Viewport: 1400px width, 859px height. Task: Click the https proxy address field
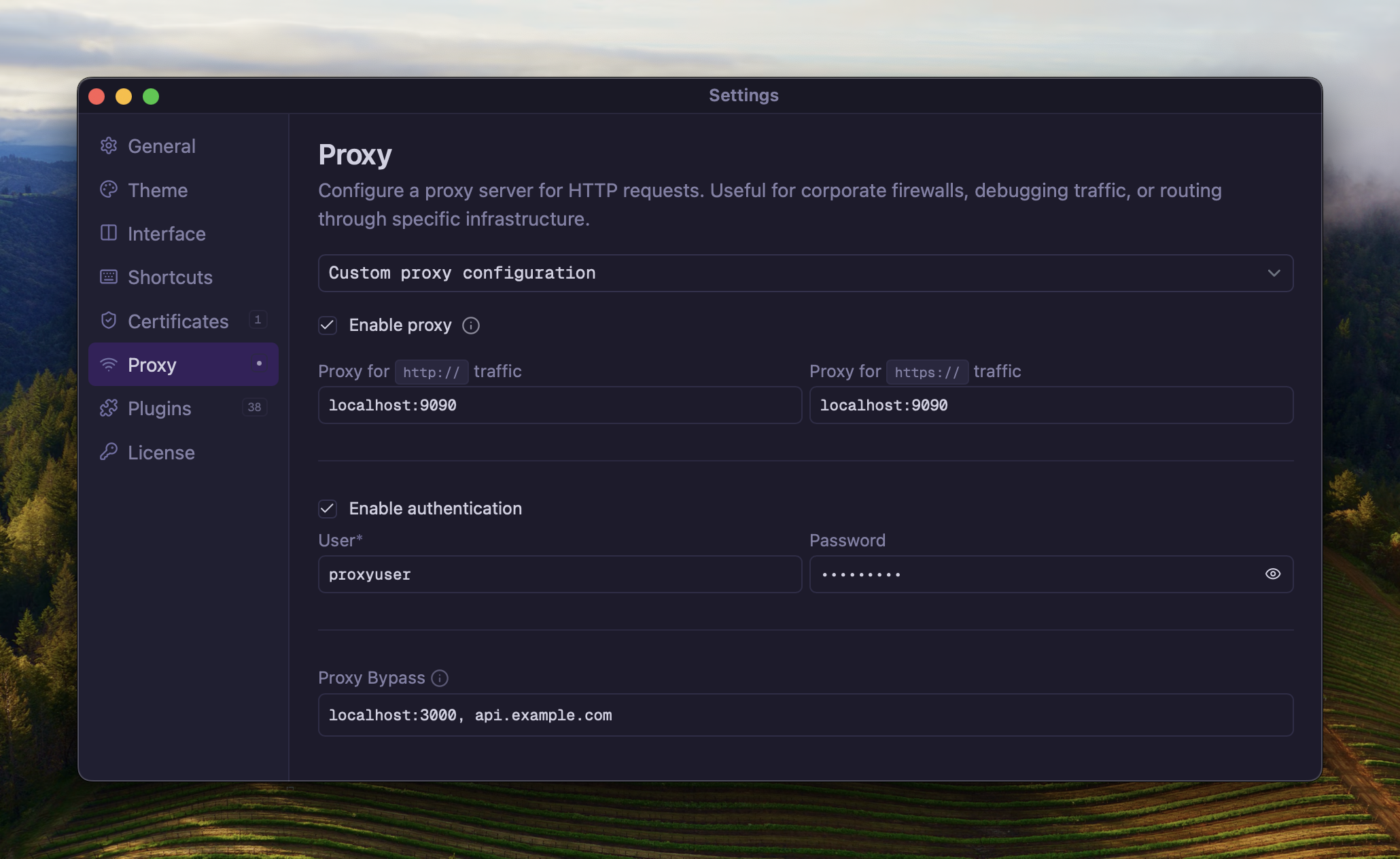(x=1051, y=405)
